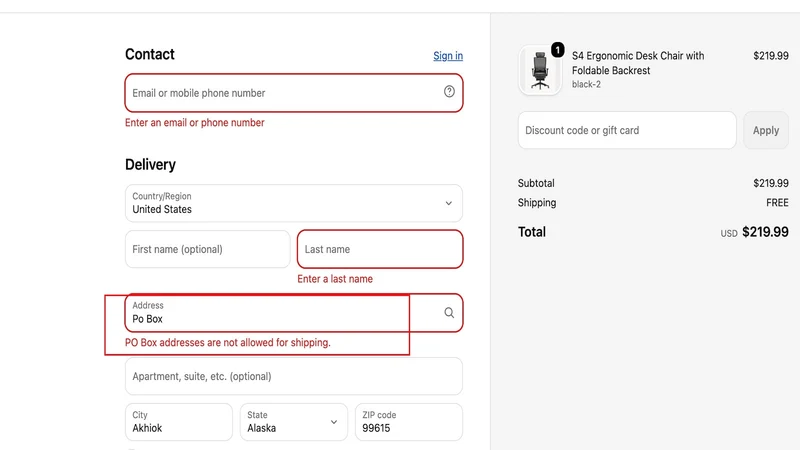The height and width of the screenshot is (450, 800).
Task: Click the Apply discount button
Action: click(766, 130)
